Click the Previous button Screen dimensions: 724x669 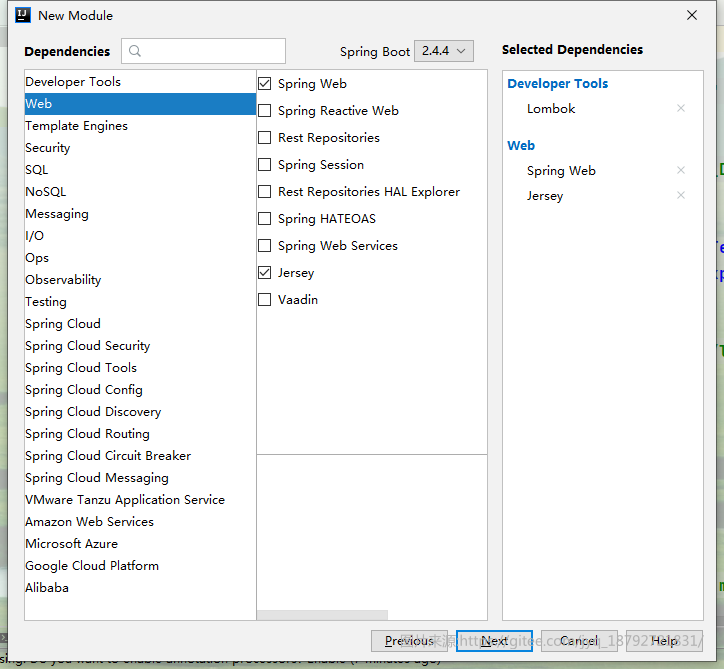click(x=409, y=641)
